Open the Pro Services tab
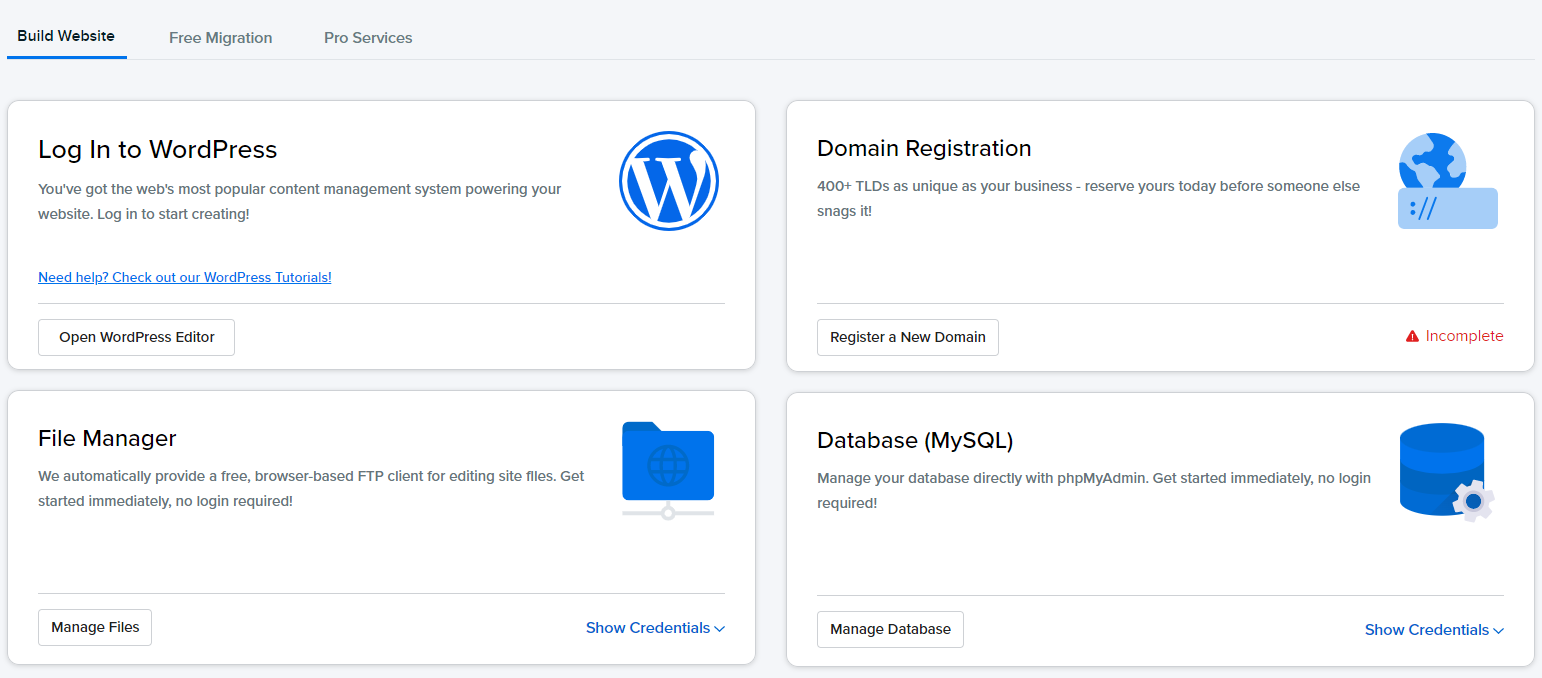The height and width of the screenshot is (678, 1542). click(x=368, y=38)
